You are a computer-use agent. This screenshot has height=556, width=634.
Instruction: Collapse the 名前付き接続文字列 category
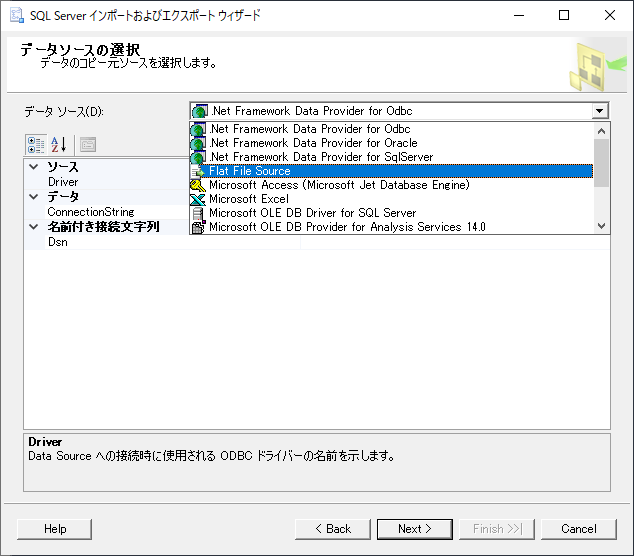point(34,227)
